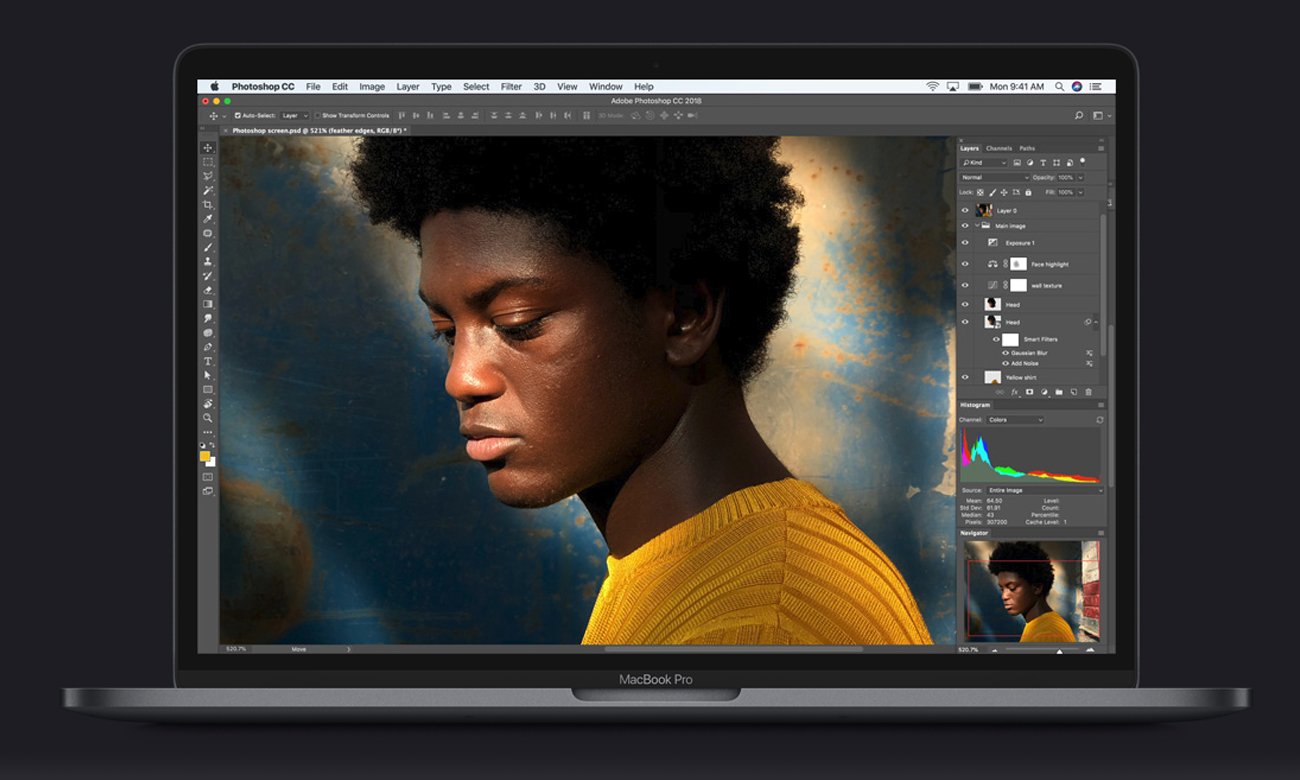
Task: Open the Filter menu
Action: [x=511, y=87]
